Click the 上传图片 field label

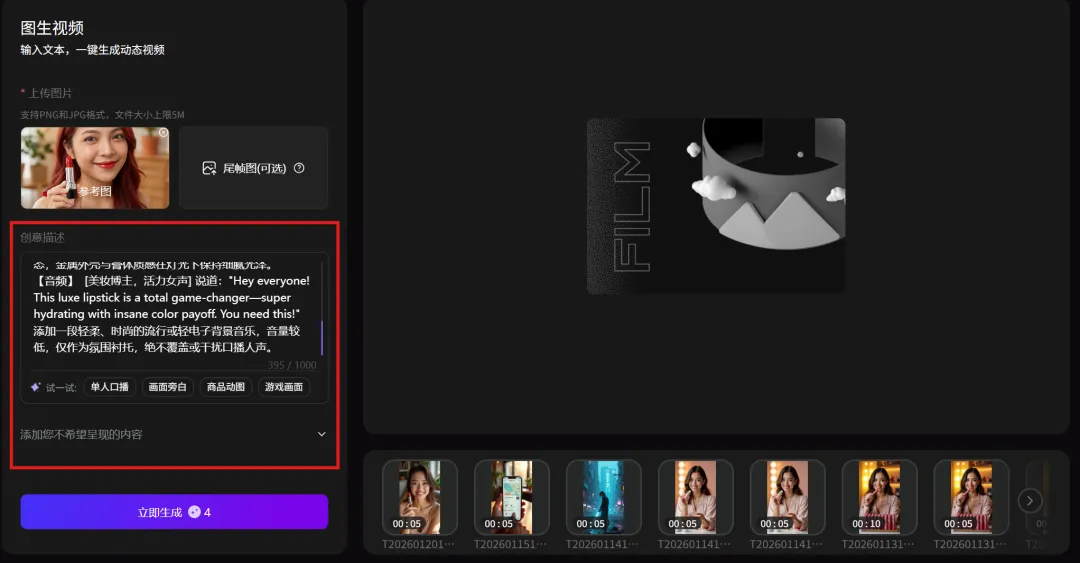50,93
